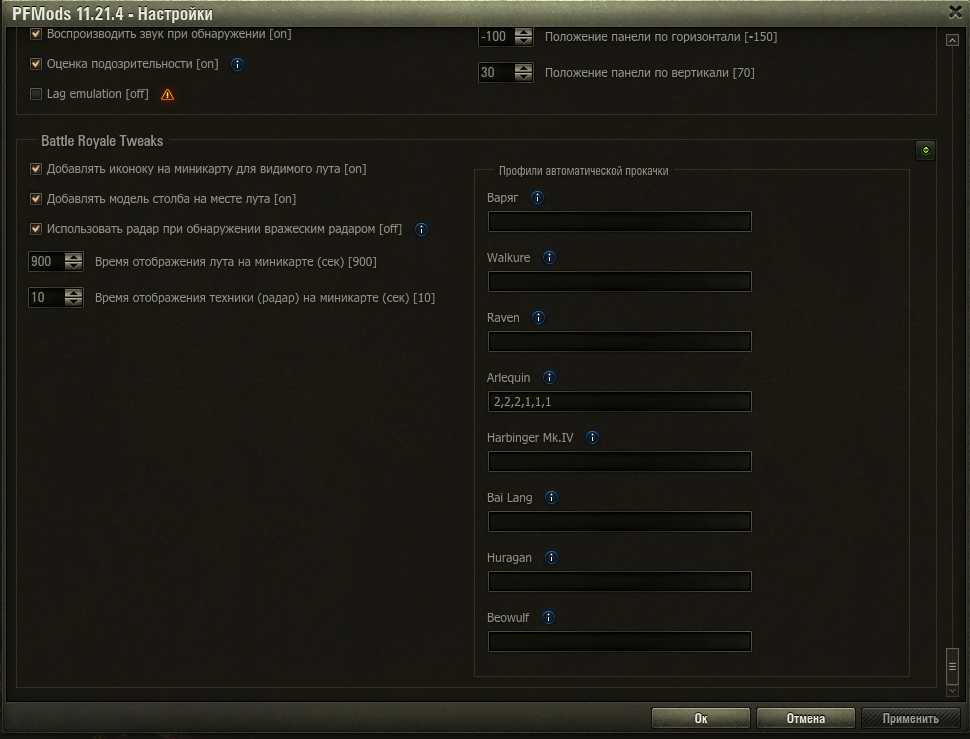
Task: Uncheck Воспроизводить звук при обнаружении
Action: (x=37, y=34)
